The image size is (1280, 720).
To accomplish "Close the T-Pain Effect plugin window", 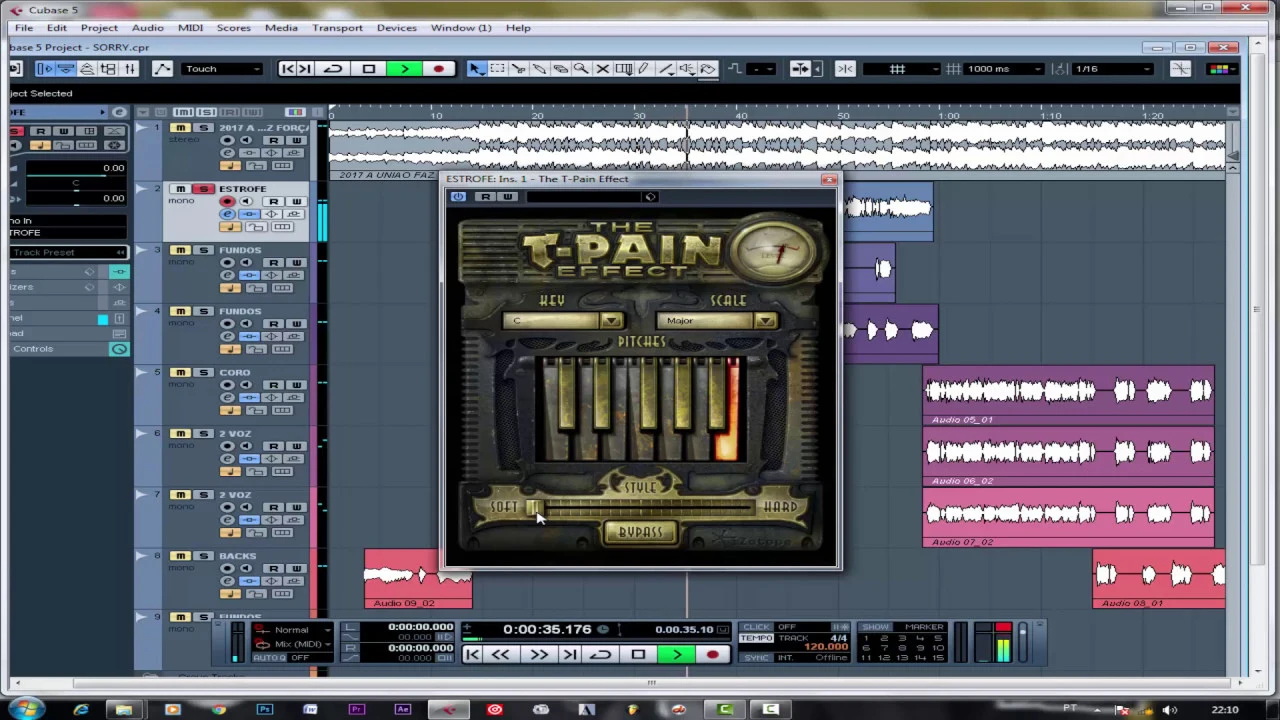I will (829, 180).
